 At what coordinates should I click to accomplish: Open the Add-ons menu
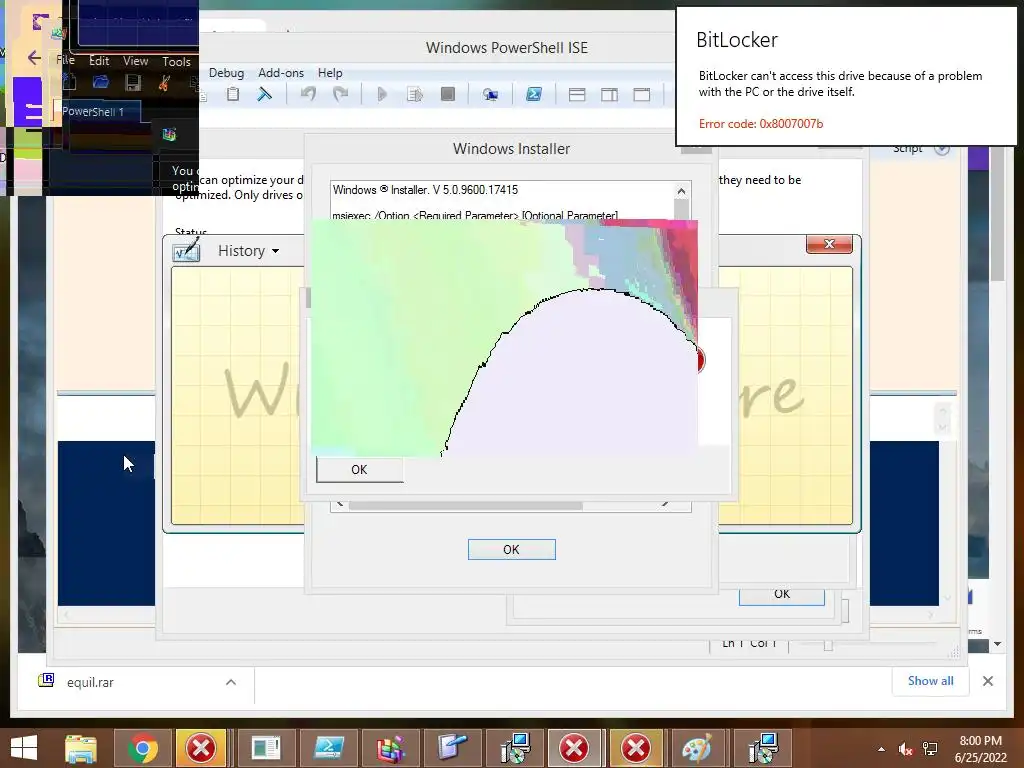(x=281, y=73)
